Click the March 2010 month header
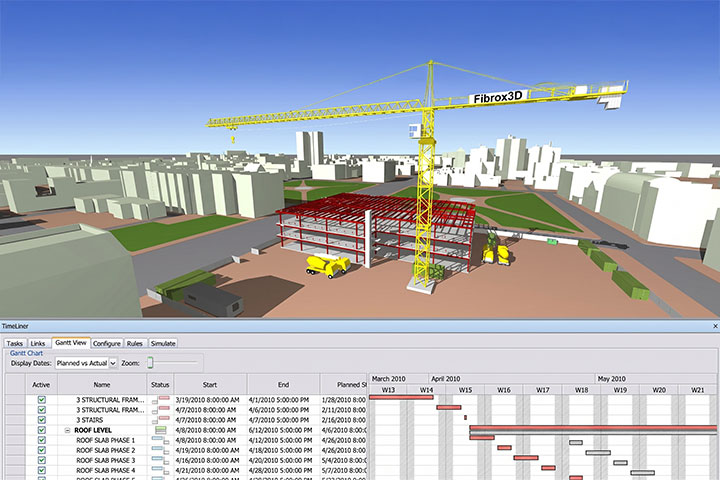Viewport: 720px width, 480px height. (x=399, y=379)
